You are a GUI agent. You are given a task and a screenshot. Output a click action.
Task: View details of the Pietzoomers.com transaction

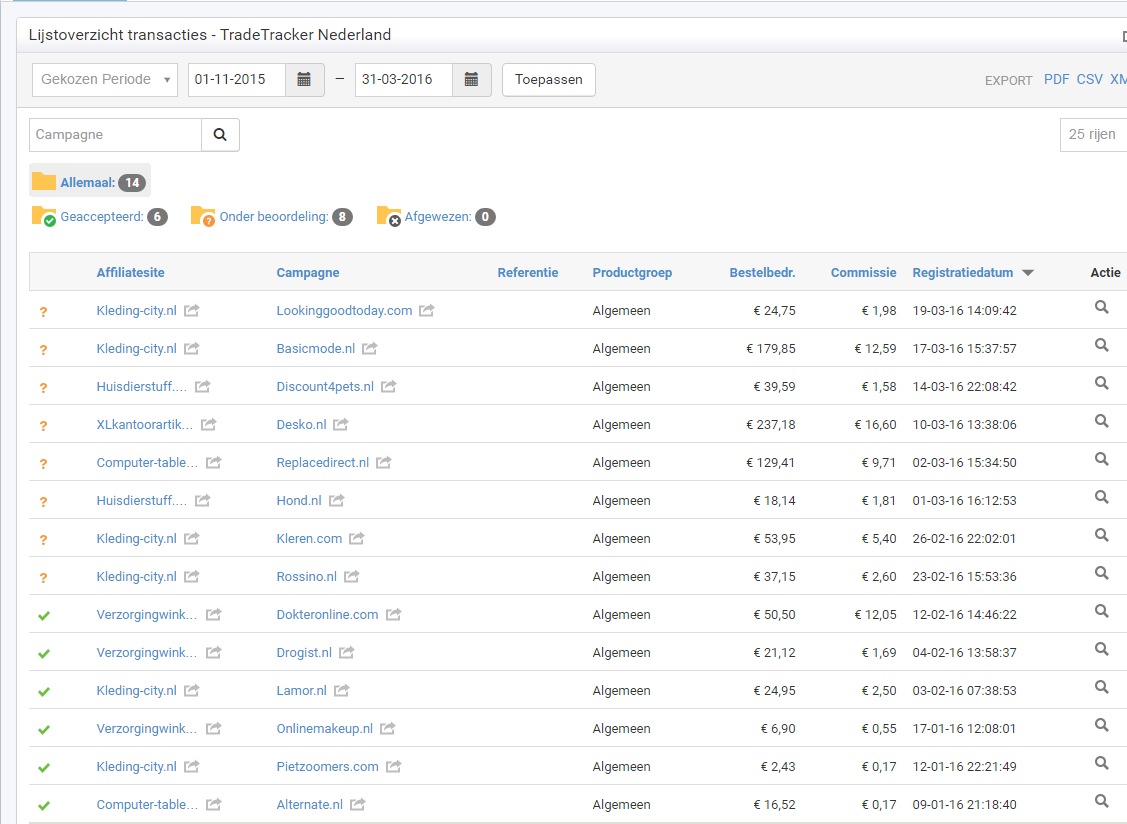[1101, 764]
